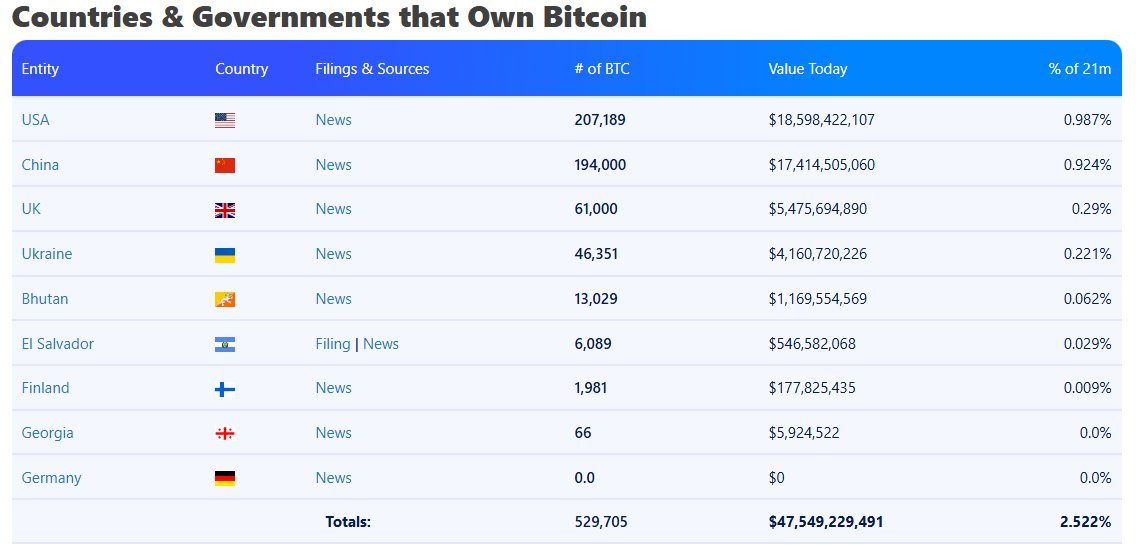This screenshot has height=545, width=1136.
Task: Click the Bhutan flag icon
Action: [x=225, y=299]
